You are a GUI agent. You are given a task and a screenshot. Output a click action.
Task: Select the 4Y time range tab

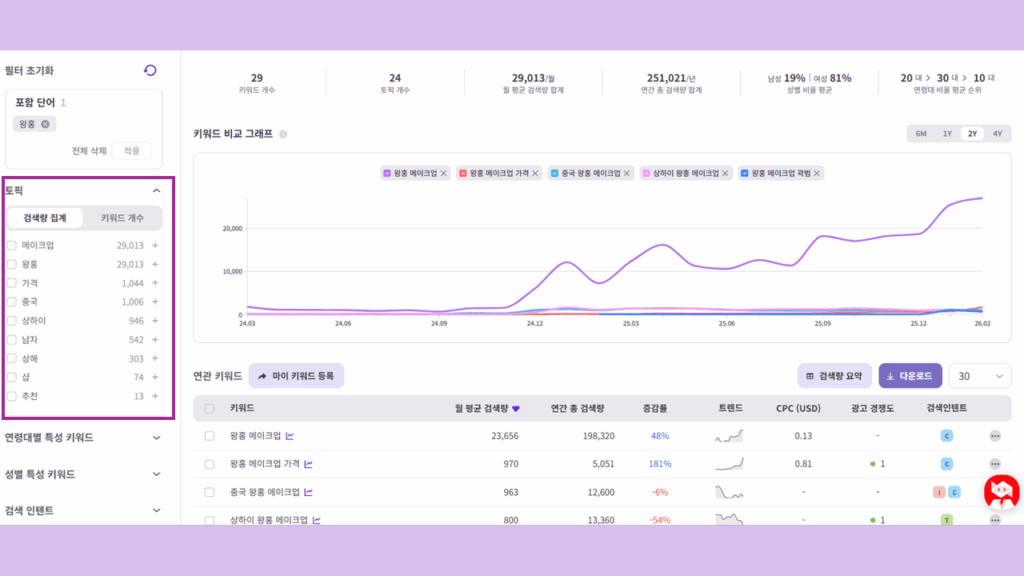(996, 134)
